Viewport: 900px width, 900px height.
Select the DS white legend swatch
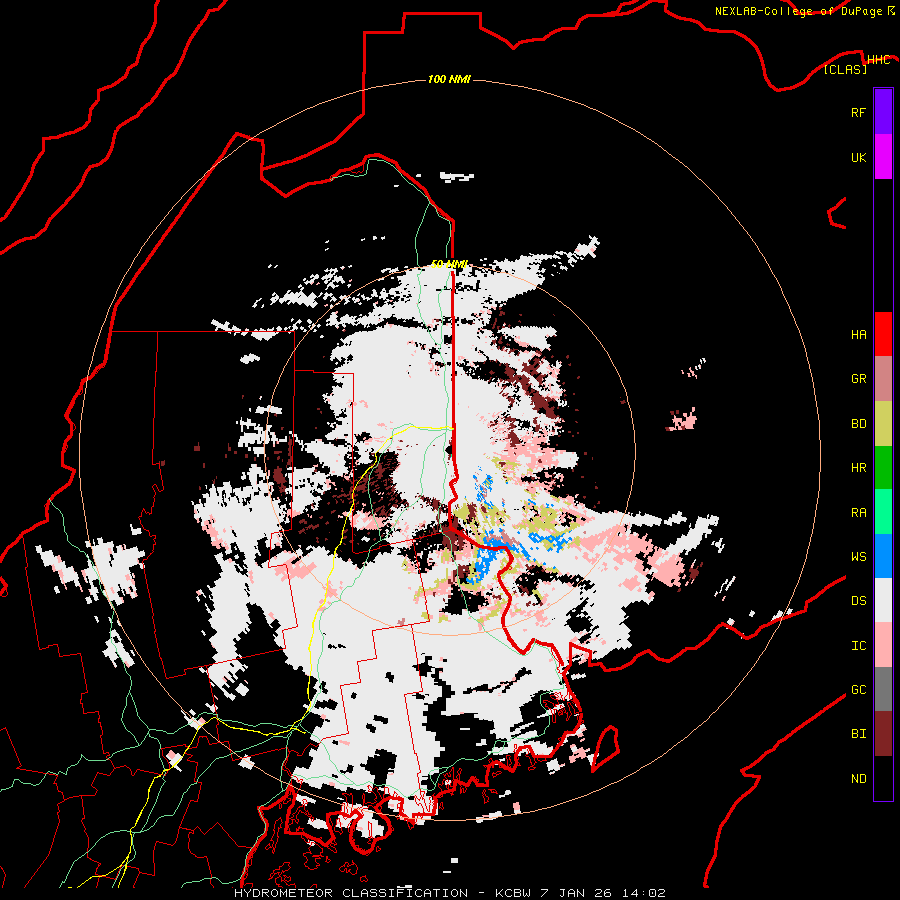pyautogui.click(x=883, y=600)
